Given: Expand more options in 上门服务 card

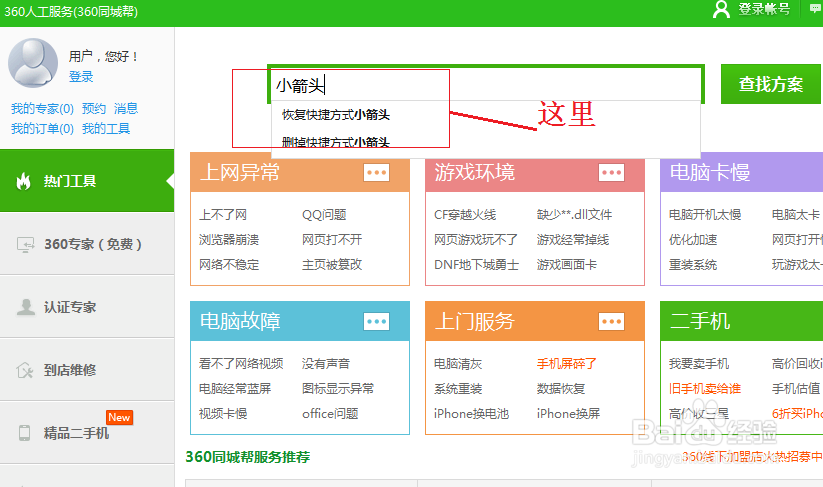Looking at the screenshot, I should click(611, 321).
